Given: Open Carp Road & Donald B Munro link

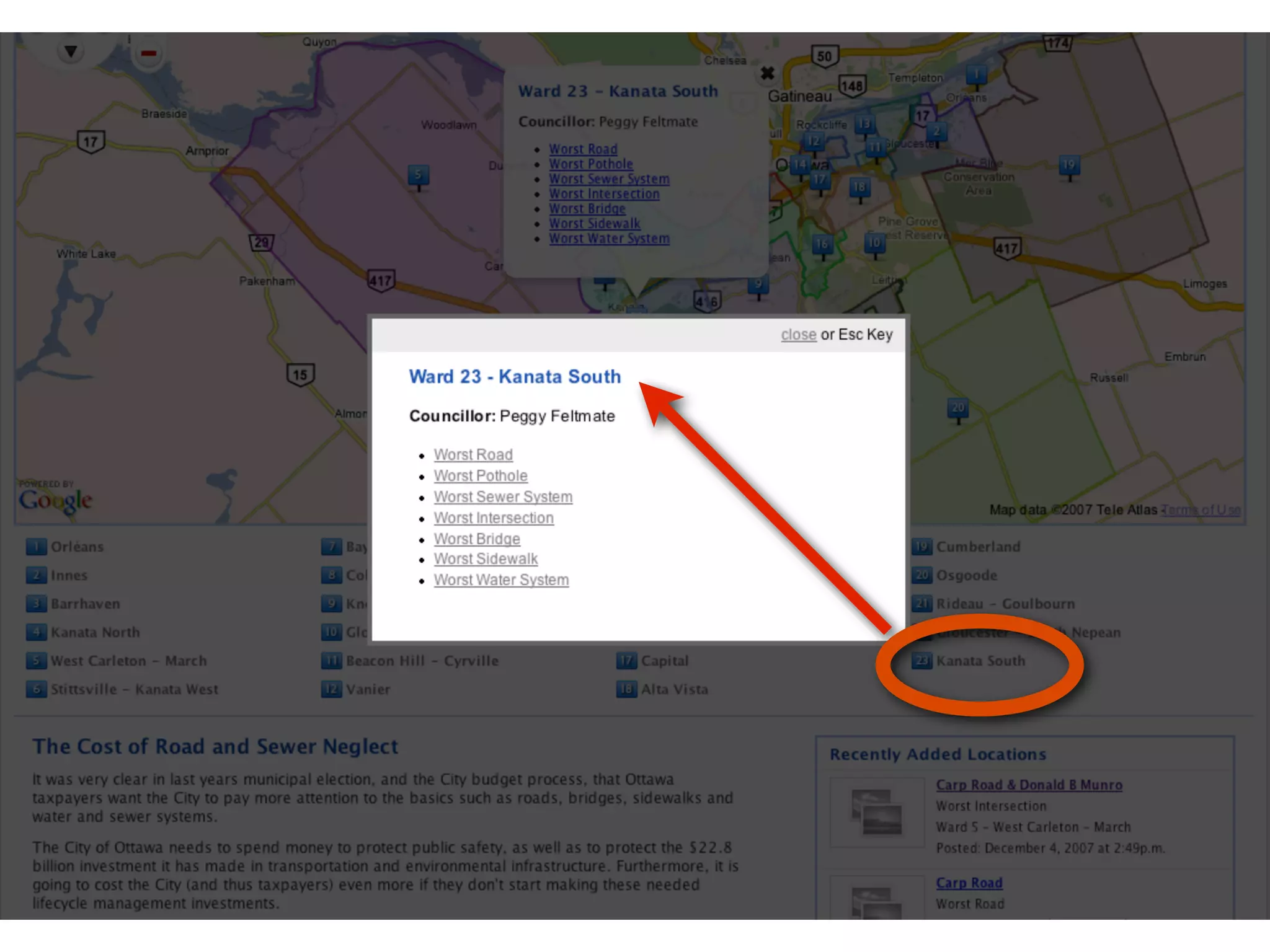Looking at the screenshot, I should click(x=1029, y=785).
